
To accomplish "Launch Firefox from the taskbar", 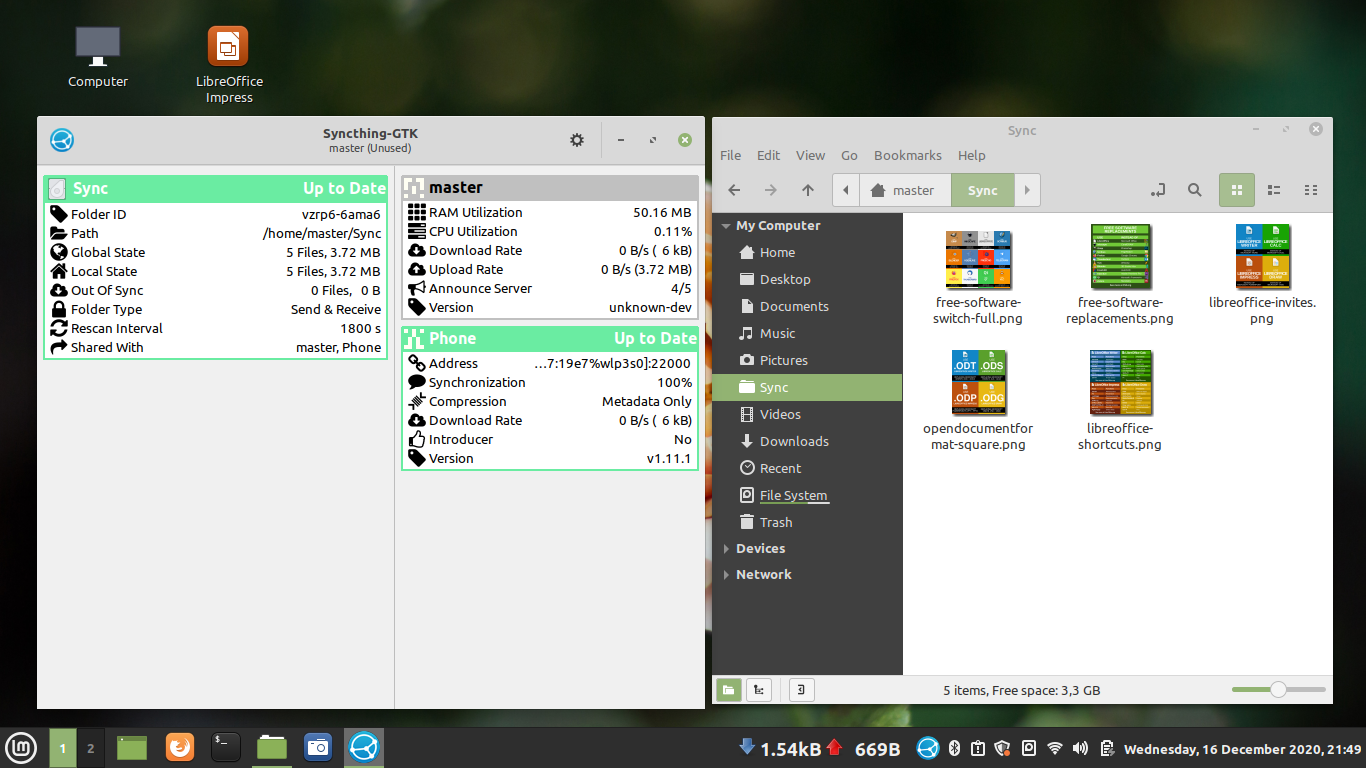I will click(180, 747).
